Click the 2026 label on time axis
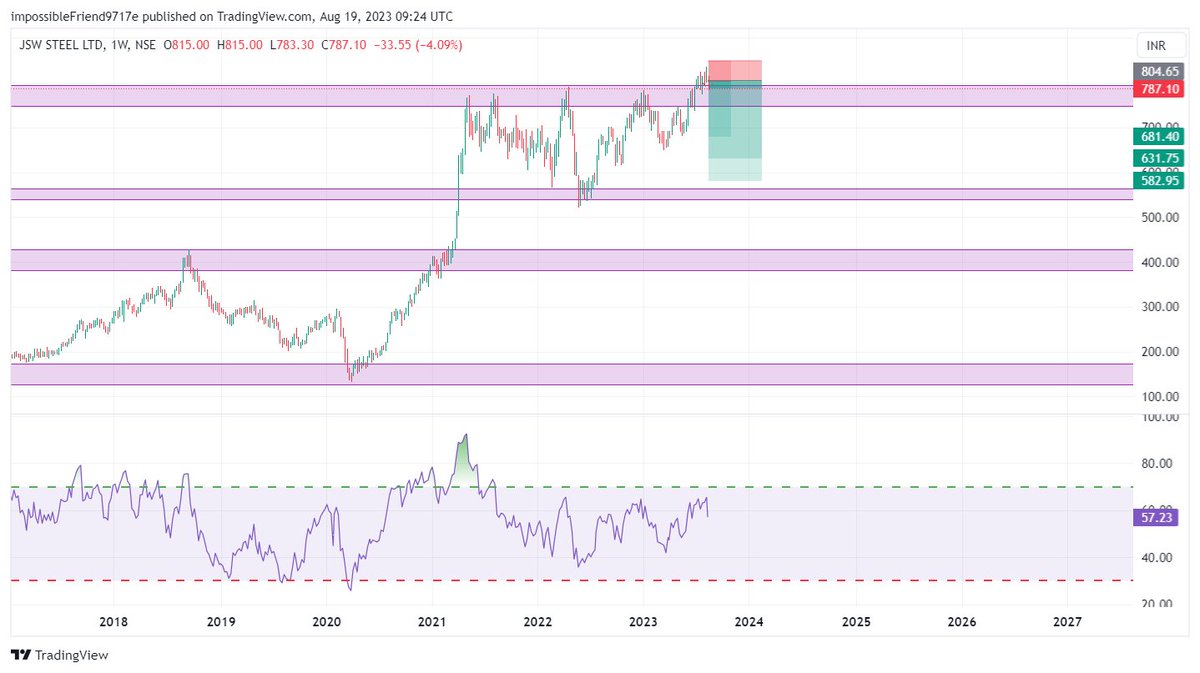The image size is (1200, 673). (x=962, y=622)
